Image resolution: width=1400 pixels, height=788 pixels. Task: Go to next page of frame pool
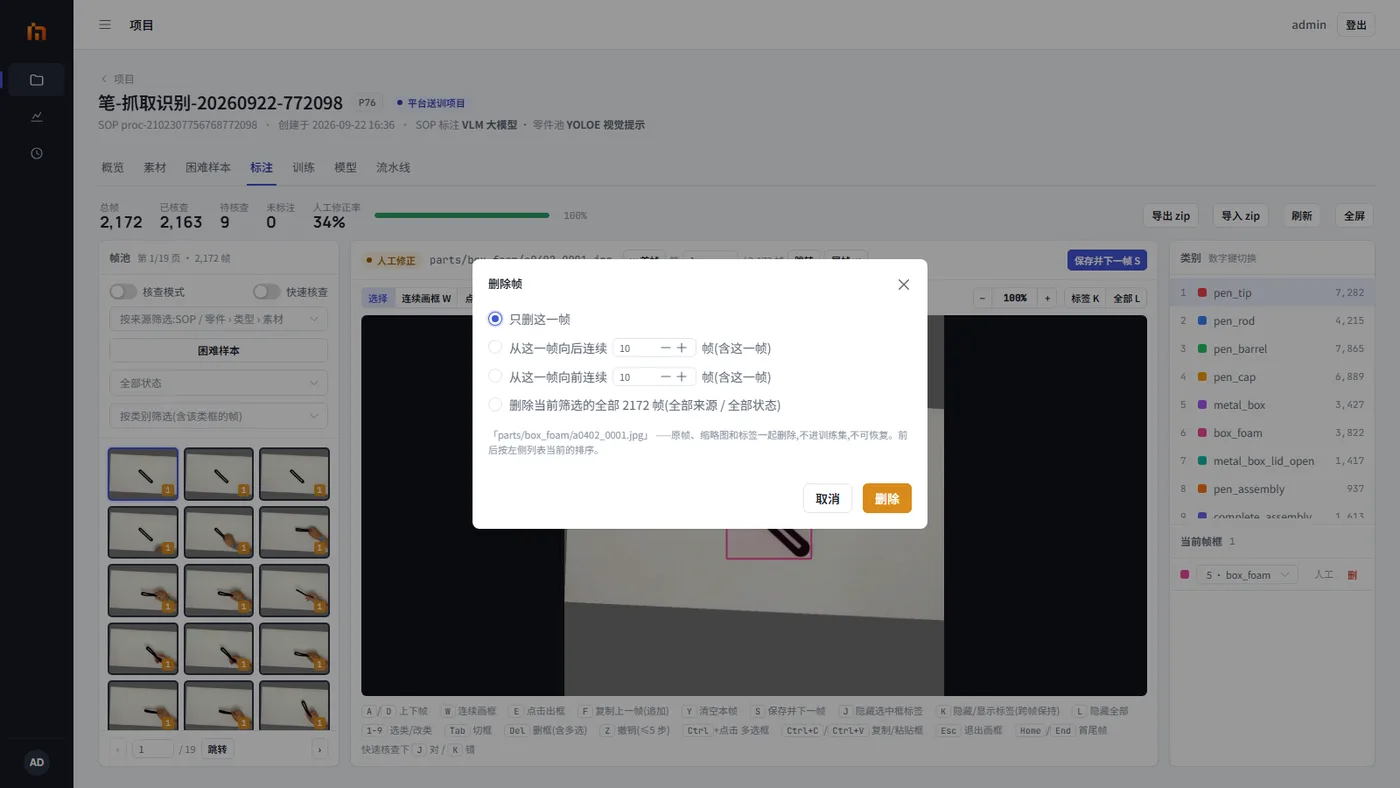[x=320, y=749]
